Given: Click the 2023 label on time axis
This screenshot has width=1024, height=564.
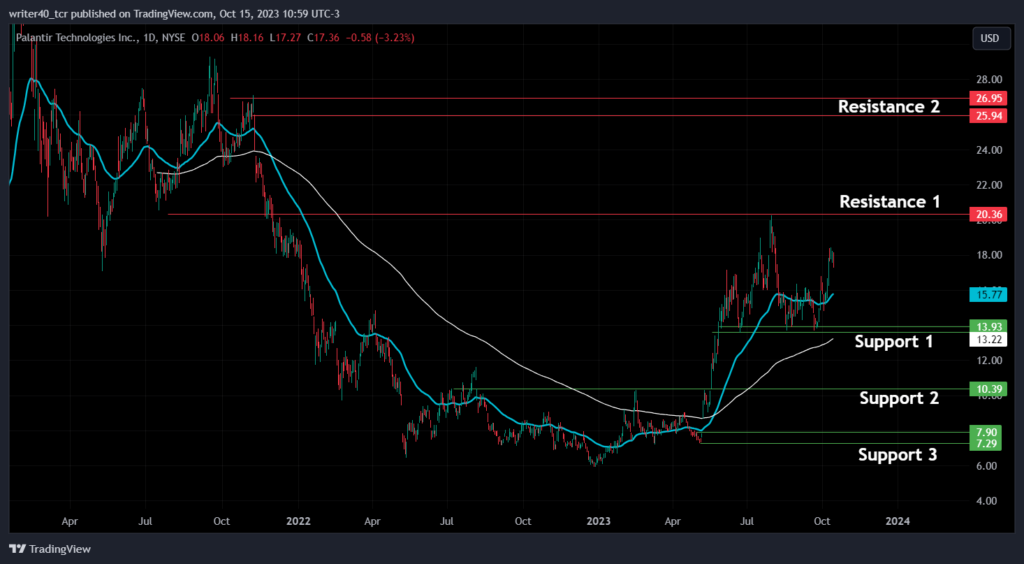Looking at the screenshot, I should 598,522.
